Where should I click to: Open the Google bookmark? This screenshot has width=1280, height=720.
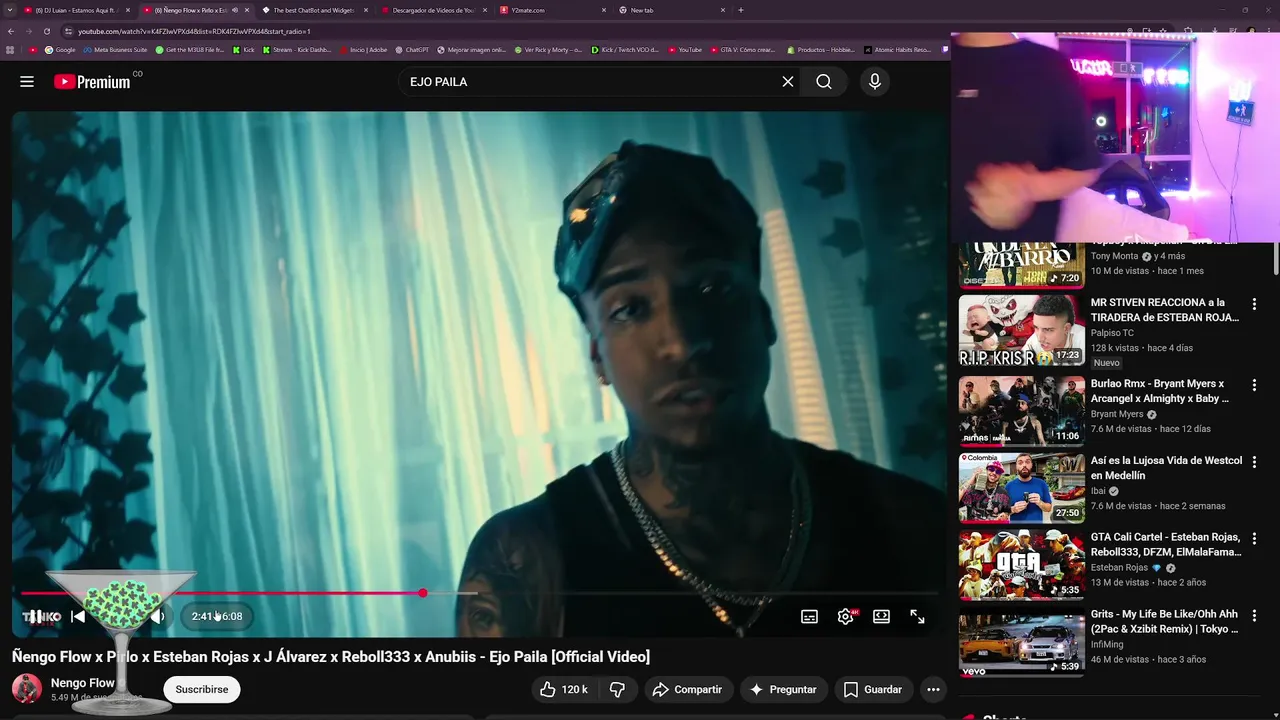(x=60, y=50)
